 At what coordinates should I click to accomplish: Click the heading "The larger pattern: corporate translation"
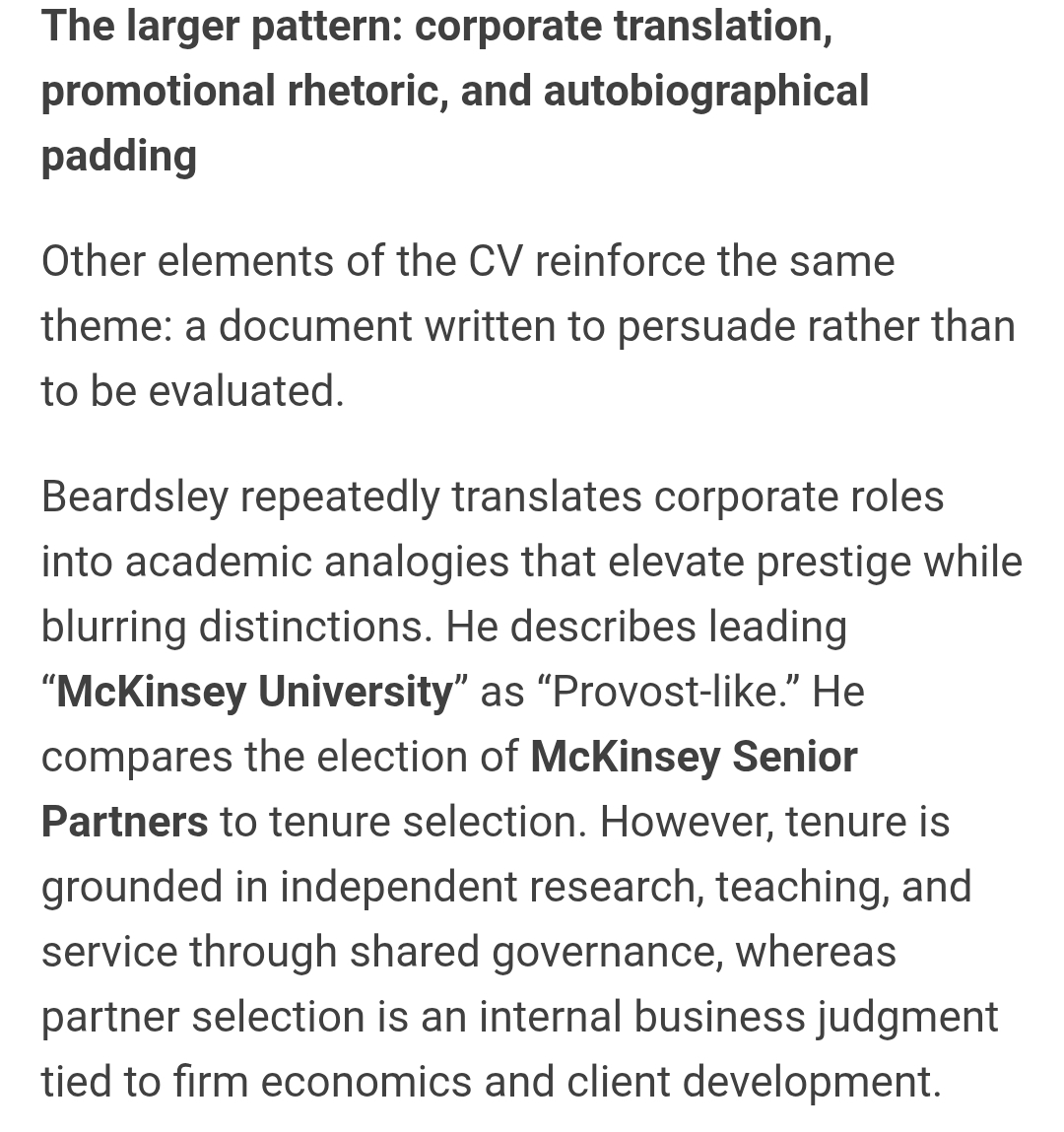pyautogui.click(x=436, y=27)
